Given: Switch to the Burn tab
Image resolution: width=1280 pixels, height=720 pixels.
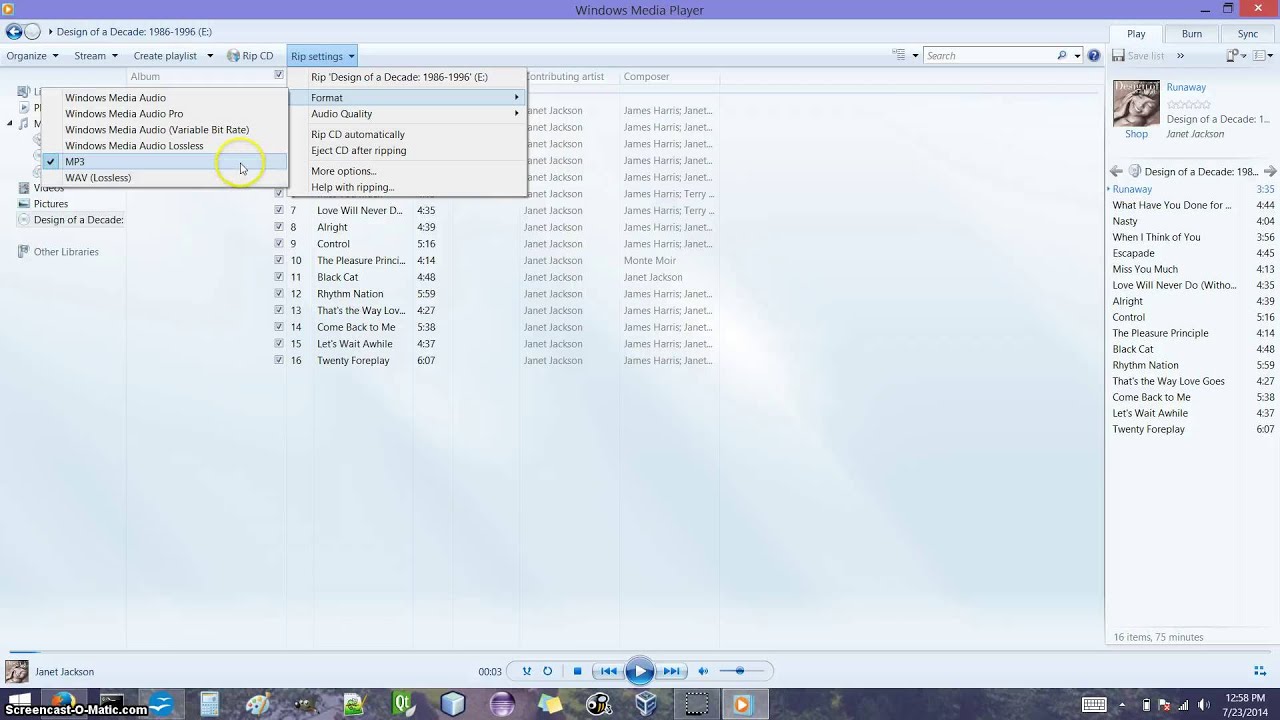Looking at the screenshot, I should [x=1192, y=34].
